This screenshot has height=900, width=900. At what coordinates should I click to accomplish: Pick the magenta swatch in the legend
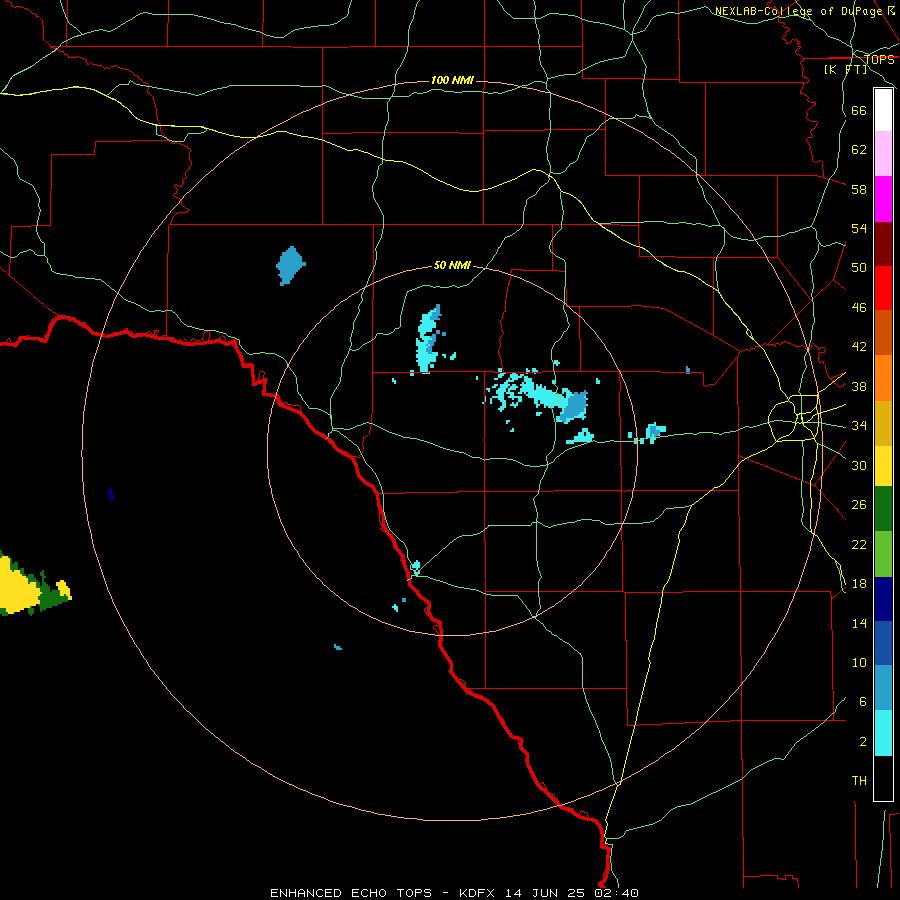(x=883, y=199)
